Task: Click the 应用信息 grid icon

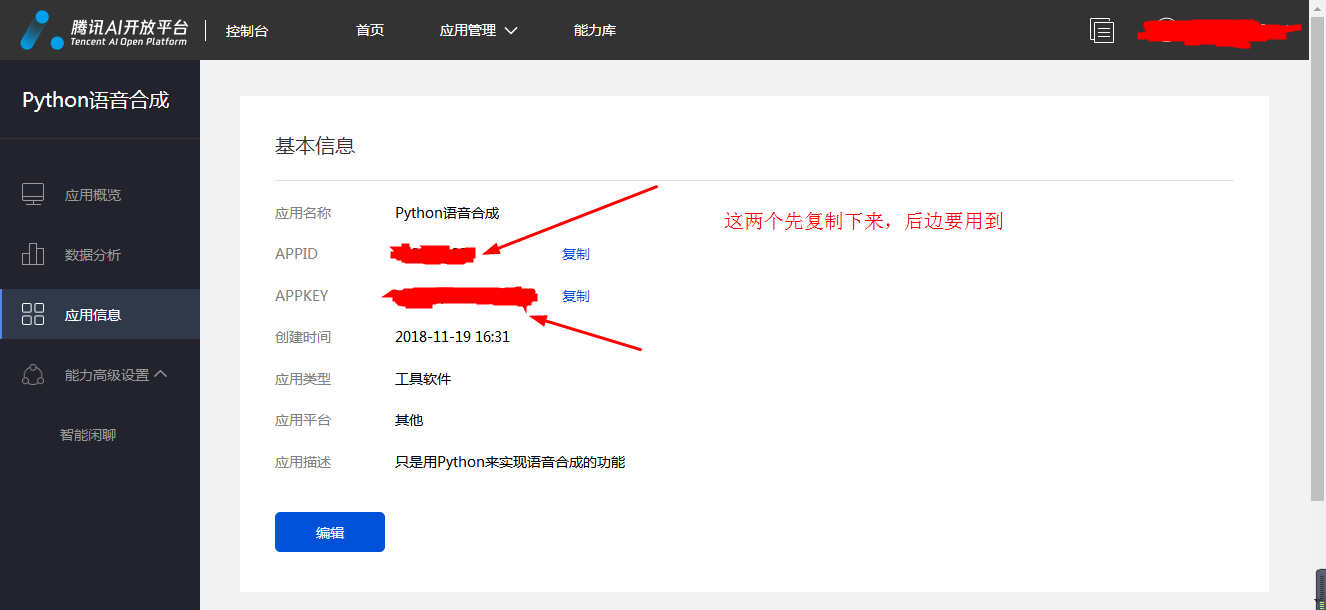Action: click(33, 314)
